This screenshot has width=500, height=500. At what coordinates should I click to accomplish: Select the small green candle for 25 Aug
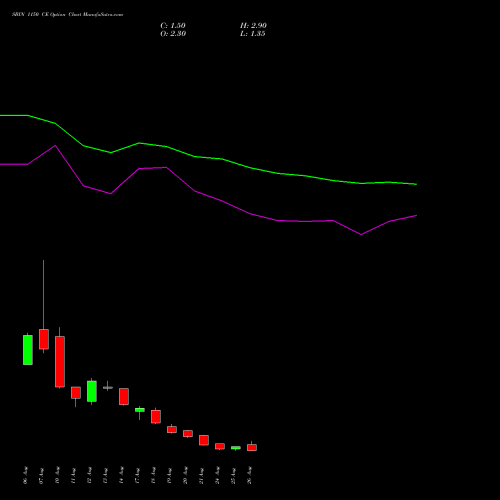point(236,448)
